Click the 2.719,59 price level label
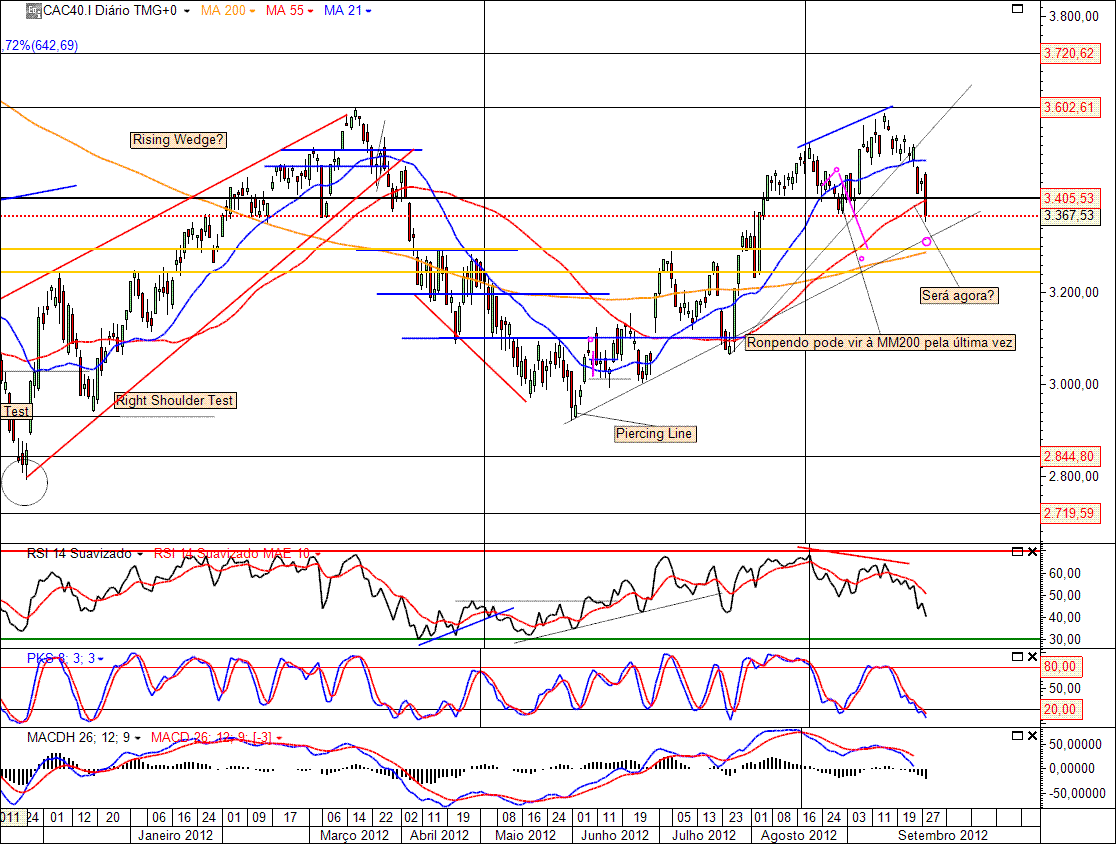 click(x=1070, y=514)
